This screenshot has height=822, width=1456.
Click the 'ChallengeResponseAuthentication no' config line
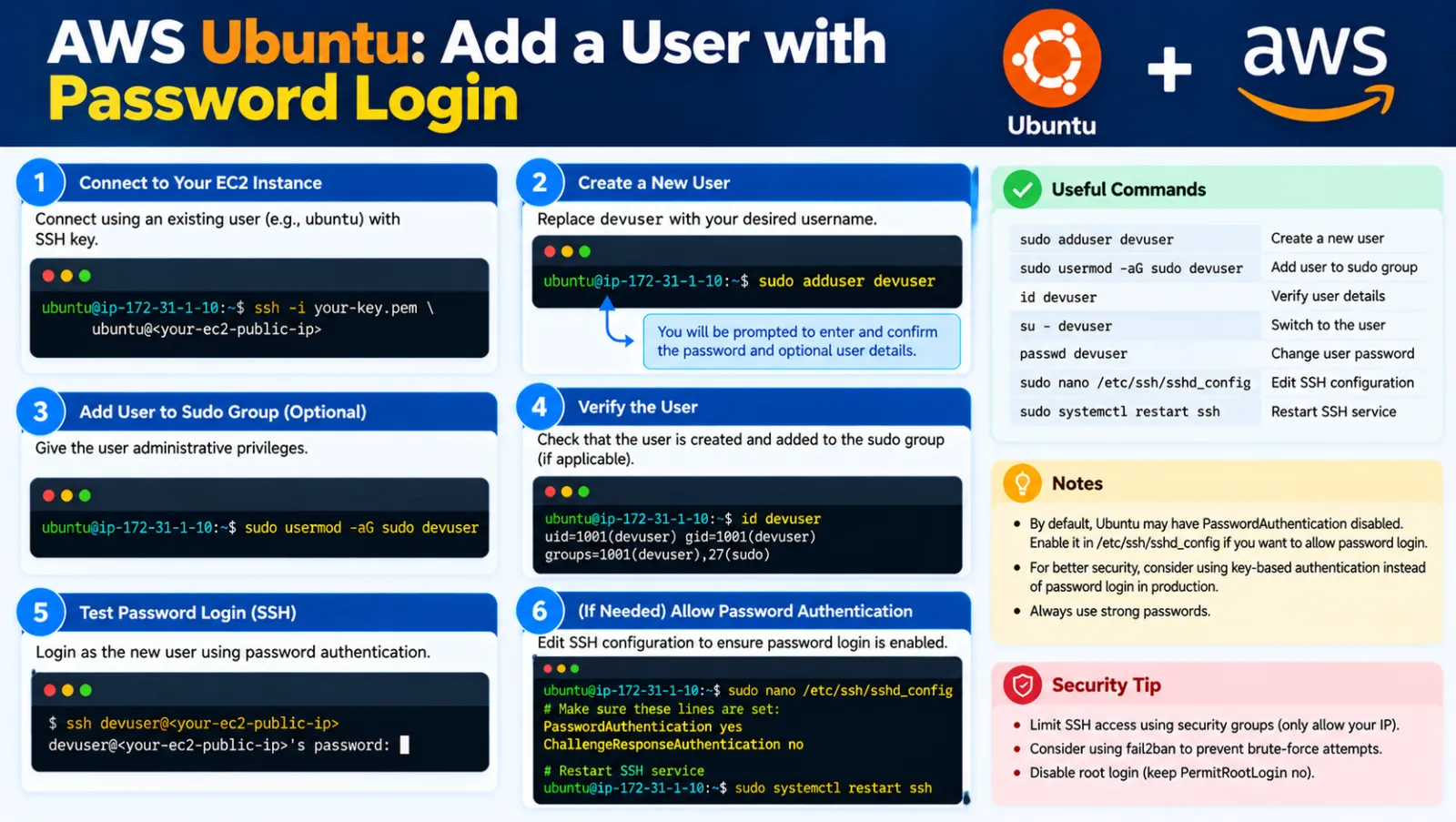pos(673,745)
